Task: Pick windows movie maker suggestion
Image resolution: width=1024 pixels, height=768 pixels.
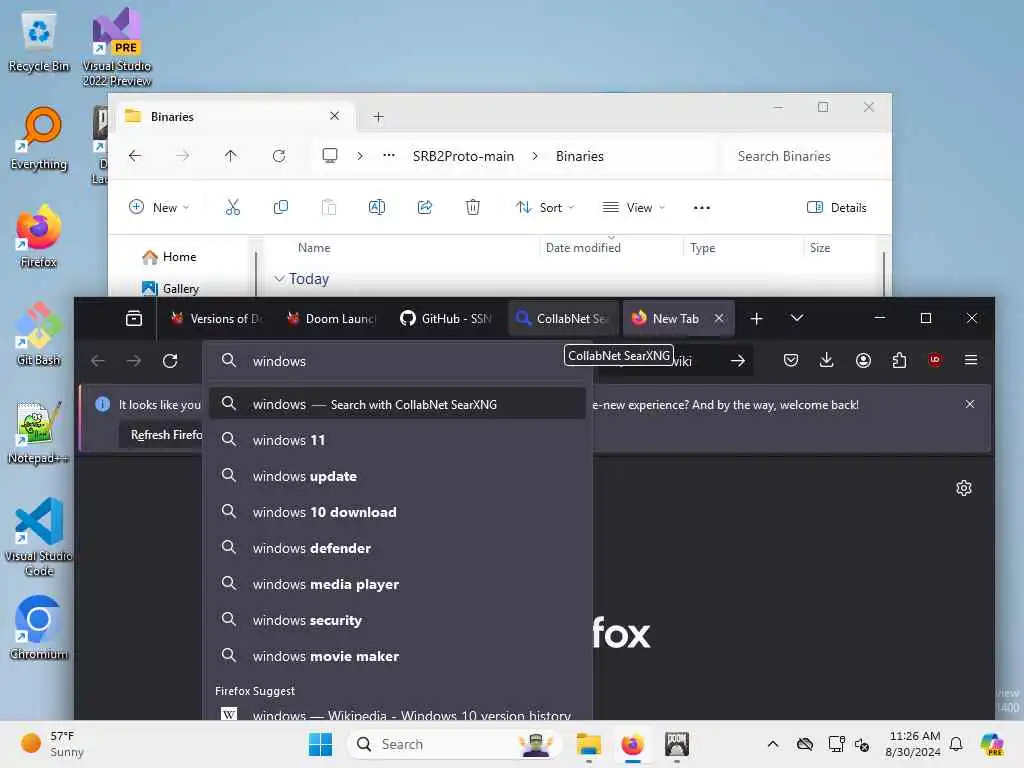Action: (x=397, y=656)
